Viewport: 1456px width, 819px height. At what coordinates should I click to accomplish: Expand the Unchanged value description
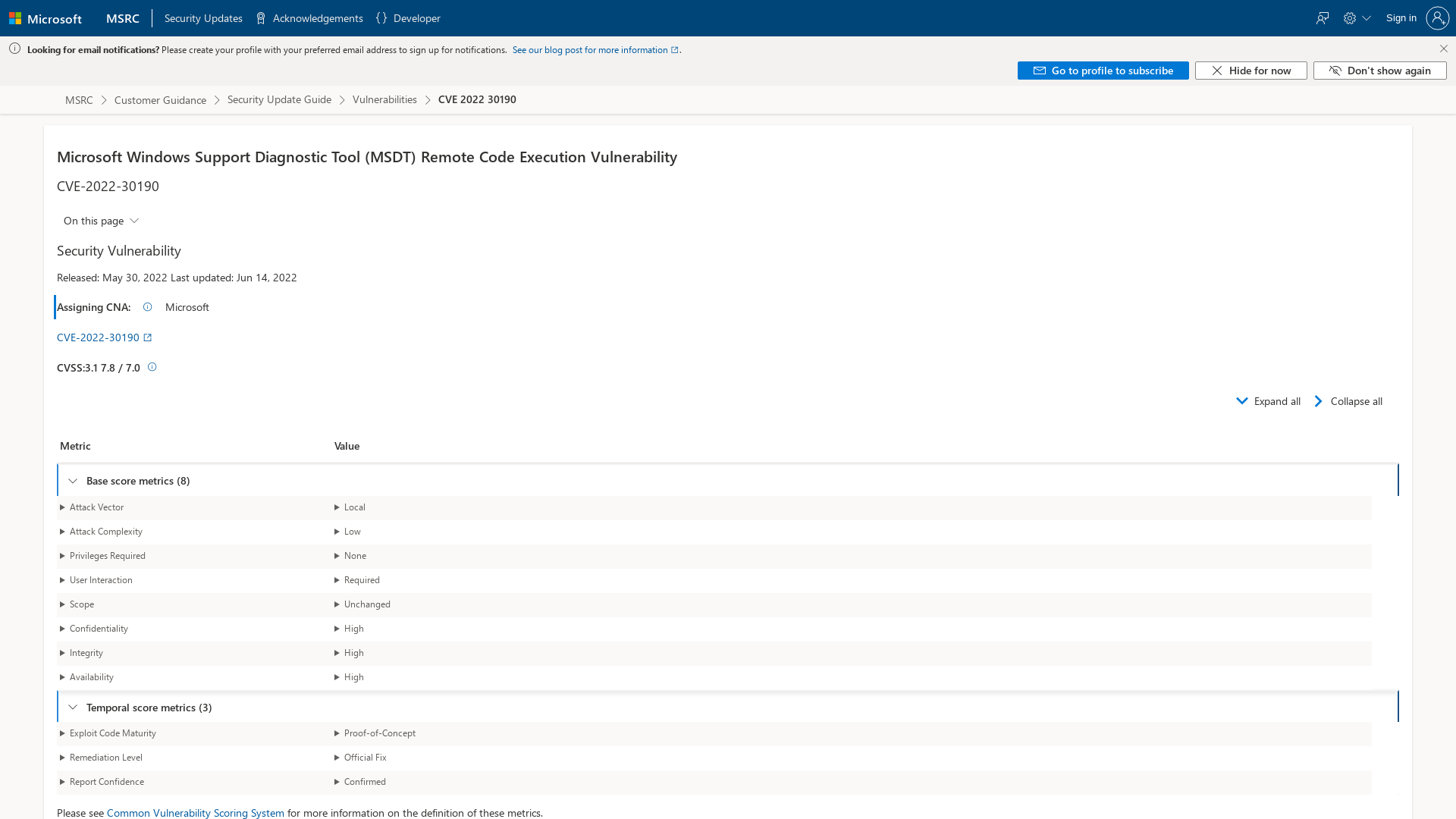coord(362,604)
